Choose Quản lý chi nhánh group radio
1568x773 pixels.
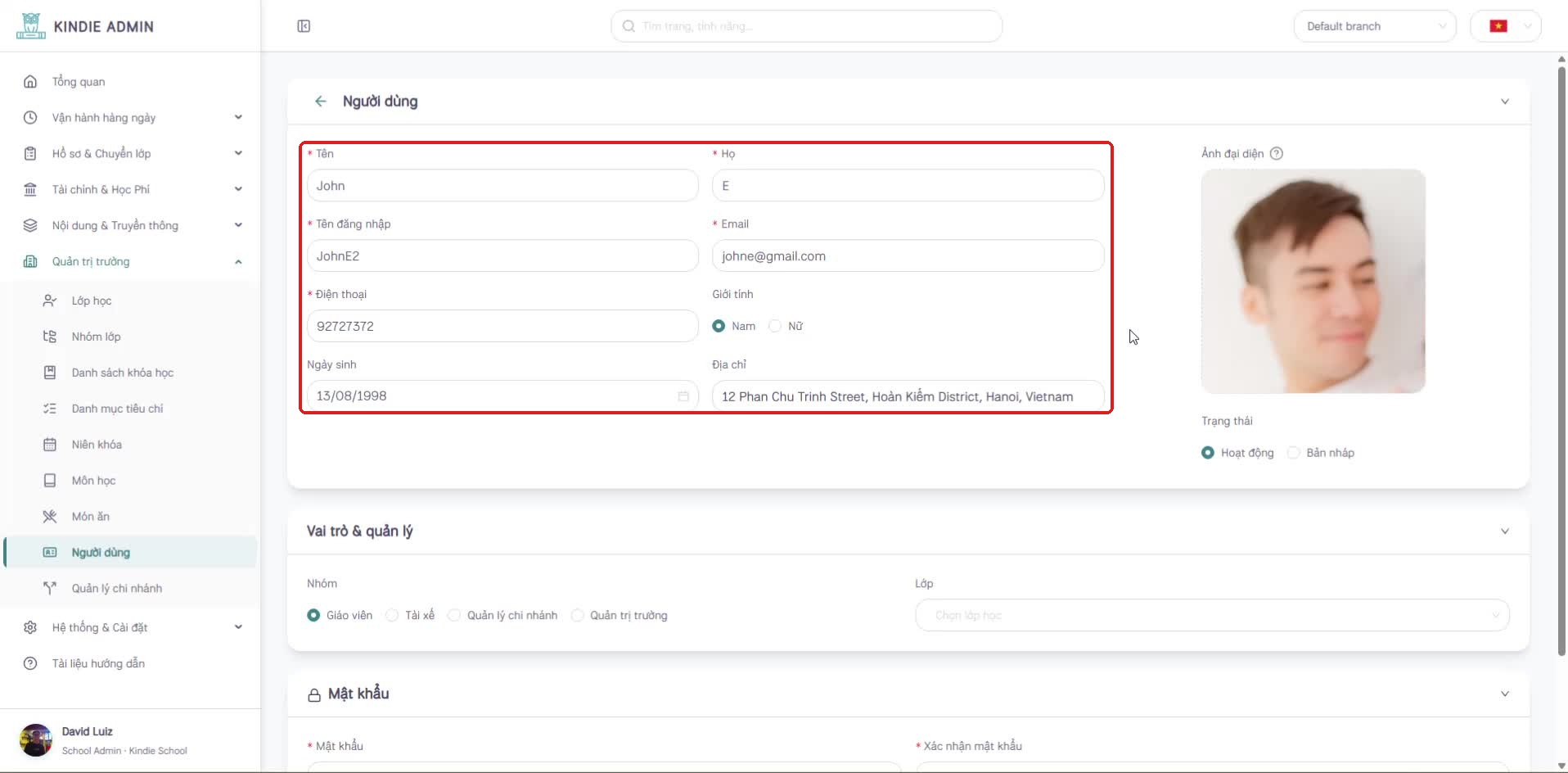point(454,615)
